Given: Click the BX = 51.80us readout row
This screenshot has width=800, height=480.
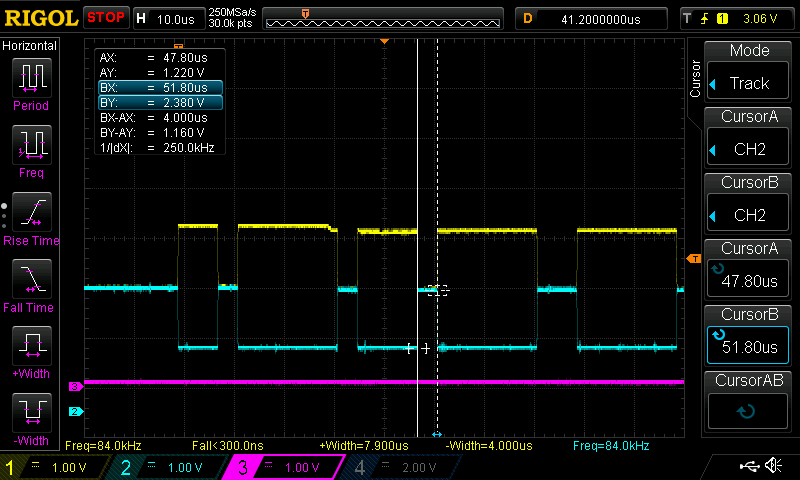Looking at the screenshot, I should click(x=161, y=88).
